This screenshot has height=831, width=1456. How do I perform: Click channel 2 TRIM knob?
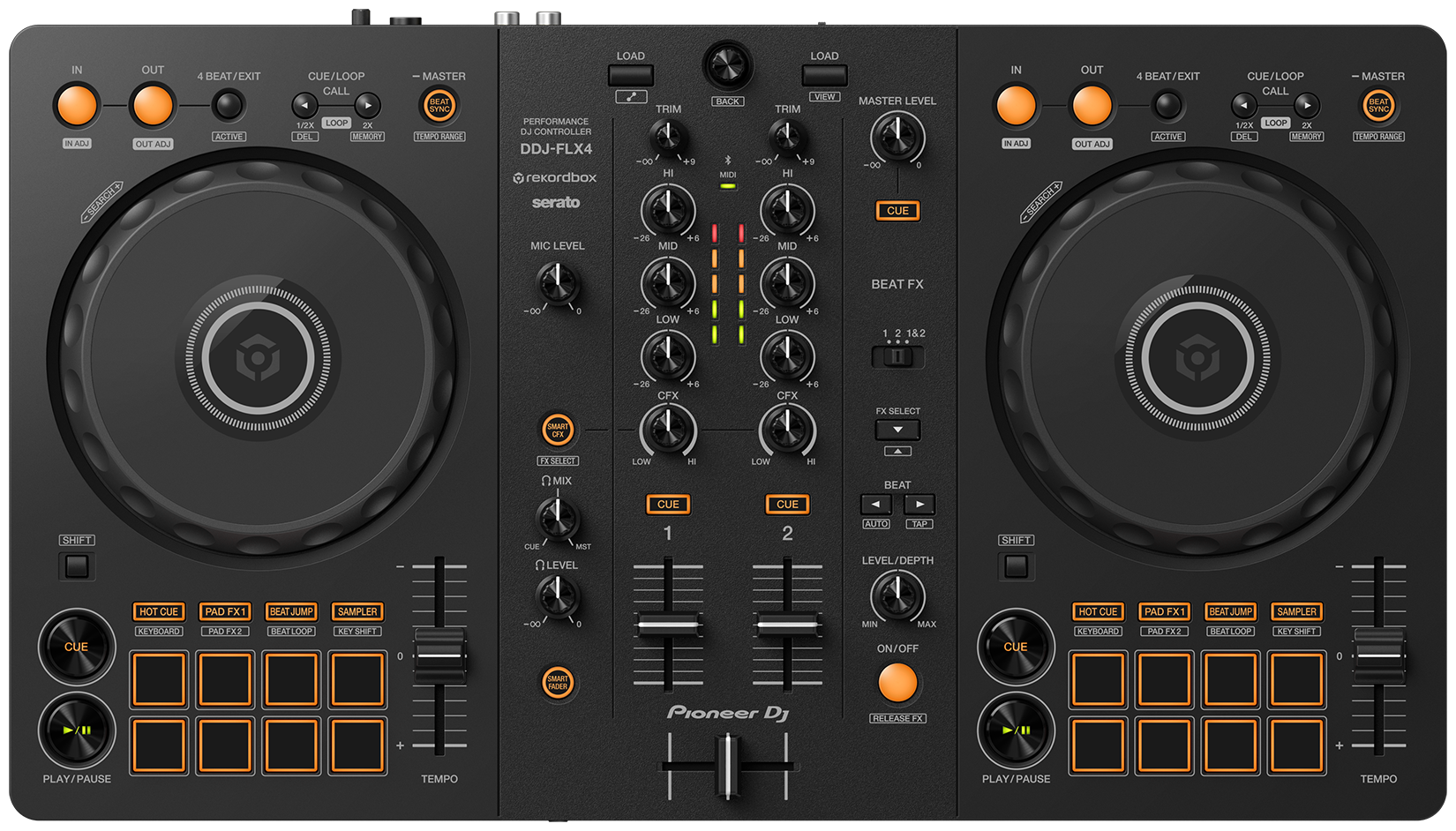[787, 138]
